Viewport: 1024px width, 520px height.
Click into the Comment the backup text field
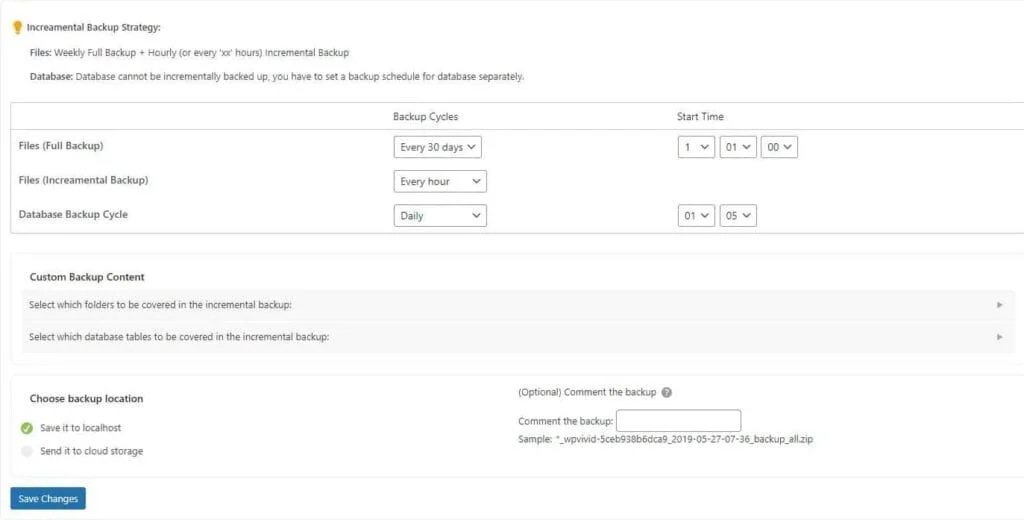pyautogui.click(x=678, y=421)
